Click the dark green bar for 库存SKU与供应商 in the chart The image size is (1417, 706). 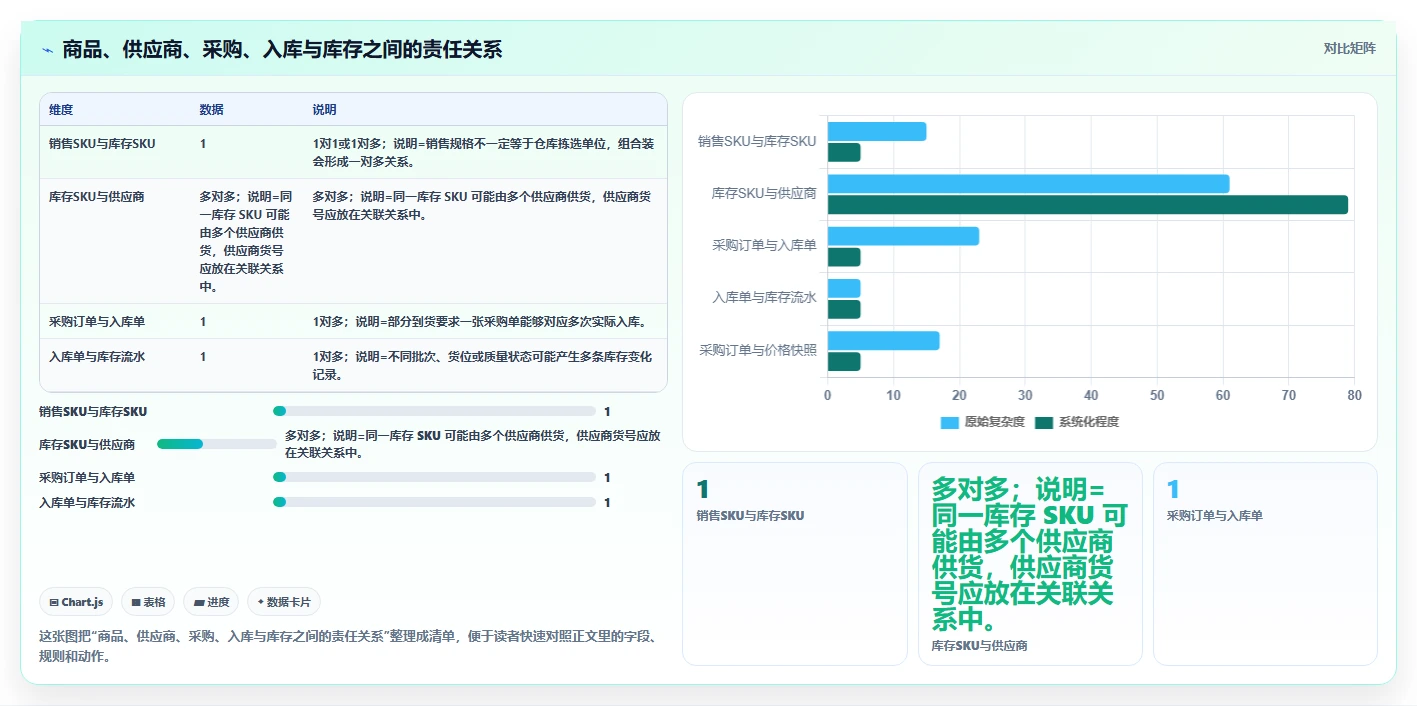pos(1088,205)
